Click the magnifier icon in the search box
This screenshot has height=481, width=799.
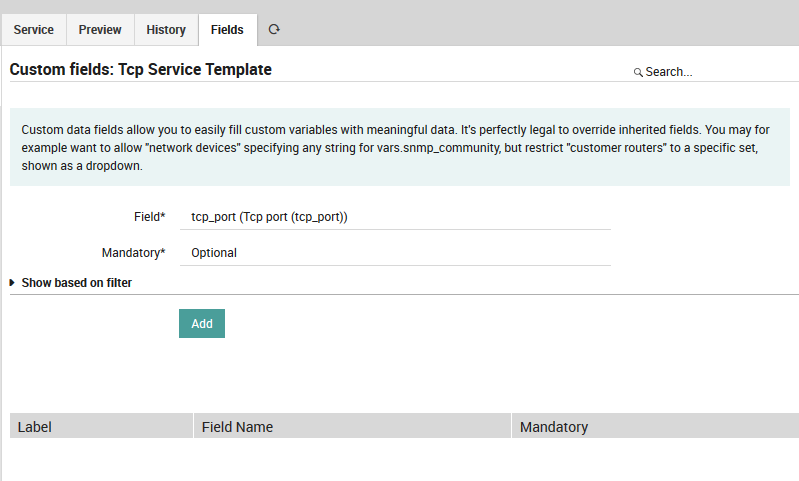click(638, 73)
